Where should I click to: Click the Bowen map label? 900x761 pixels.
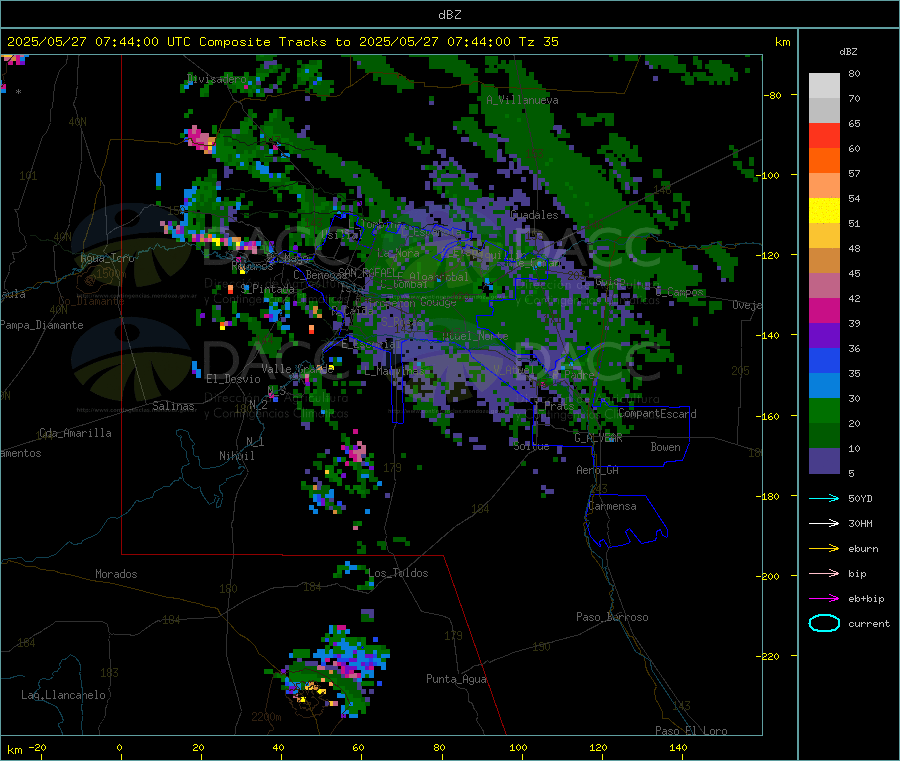point(665,447)
